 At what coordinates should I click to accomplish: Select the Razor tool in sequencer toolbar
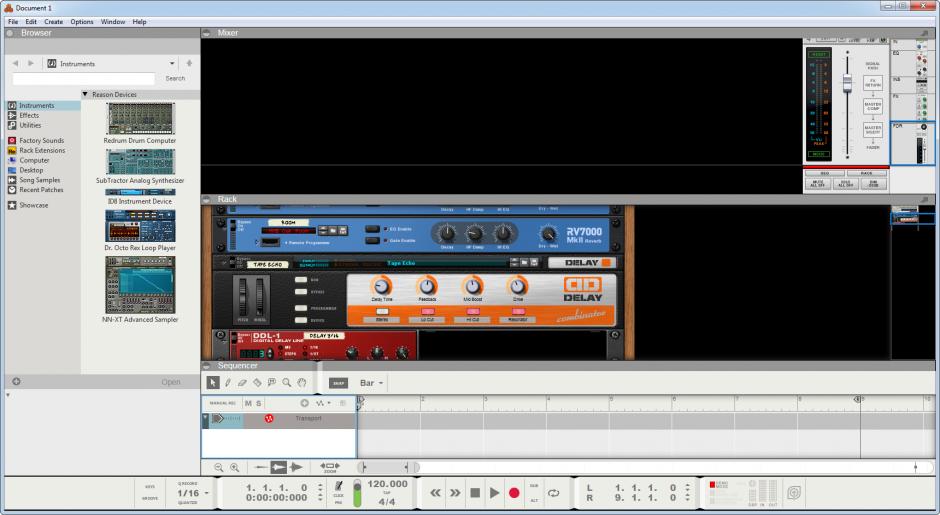tap(257, 383)
